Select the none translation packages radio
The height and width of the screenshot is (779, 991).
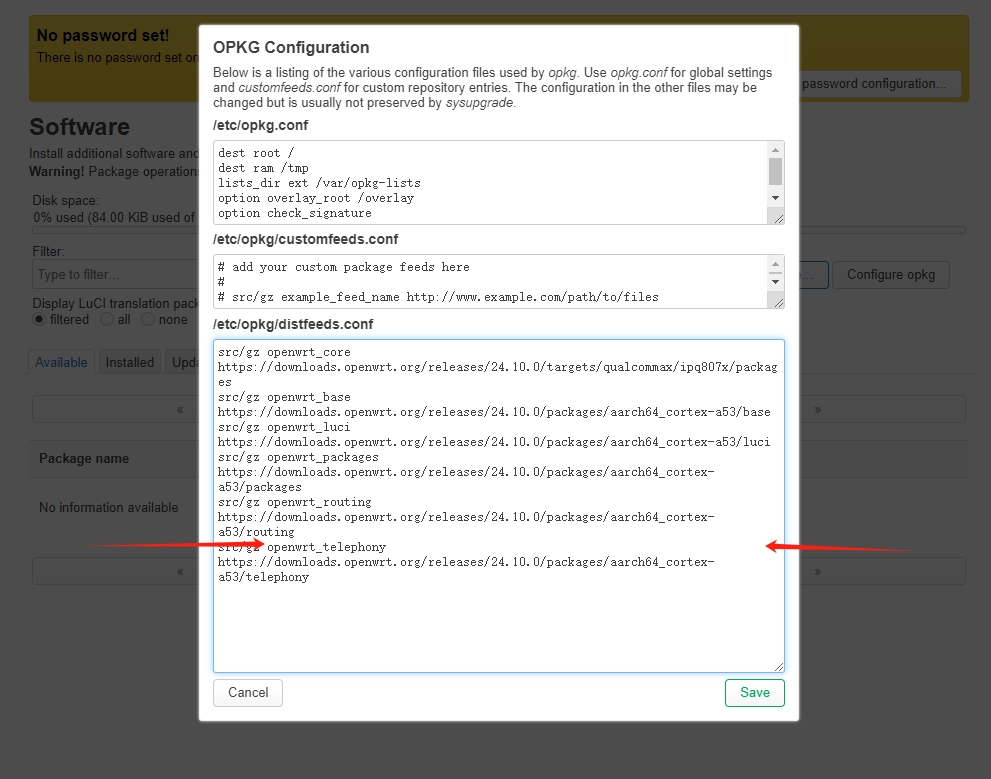point(148,319)
